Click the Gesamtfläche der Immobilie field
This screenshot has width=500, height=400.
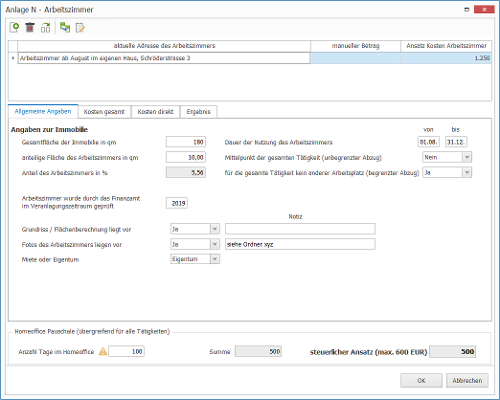(x=186, y=142)
